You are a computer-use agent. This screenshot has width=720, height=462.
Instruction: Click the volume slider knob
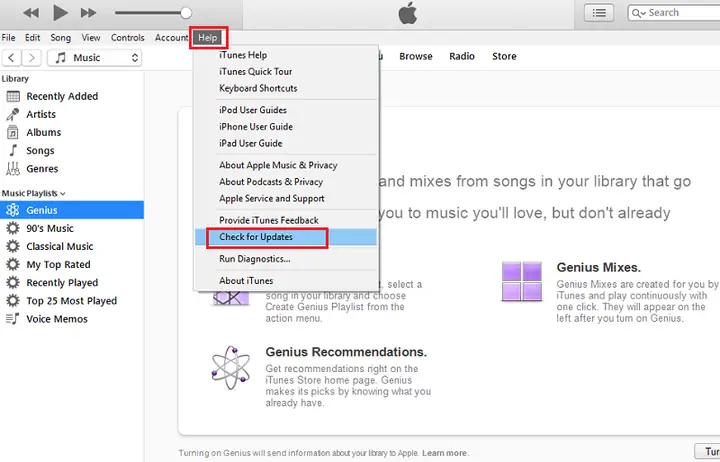pyautogui.click(x=186, y=13)
